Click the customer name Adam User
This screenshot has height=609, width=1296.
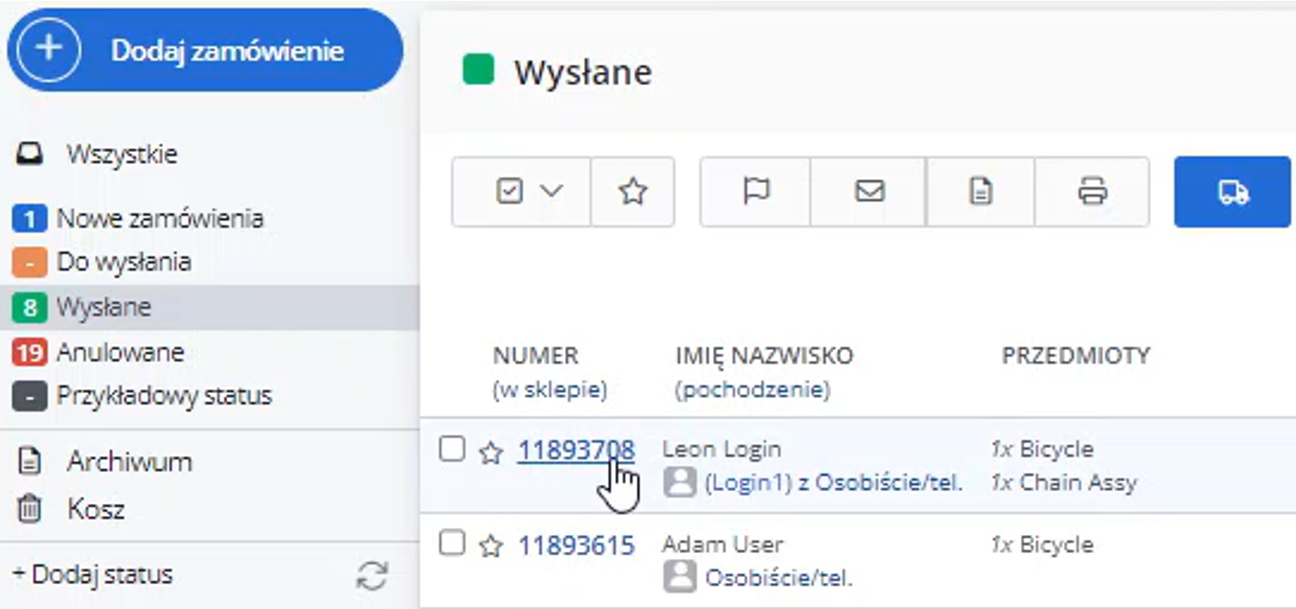pyautogui.click(x=723, y=544)
